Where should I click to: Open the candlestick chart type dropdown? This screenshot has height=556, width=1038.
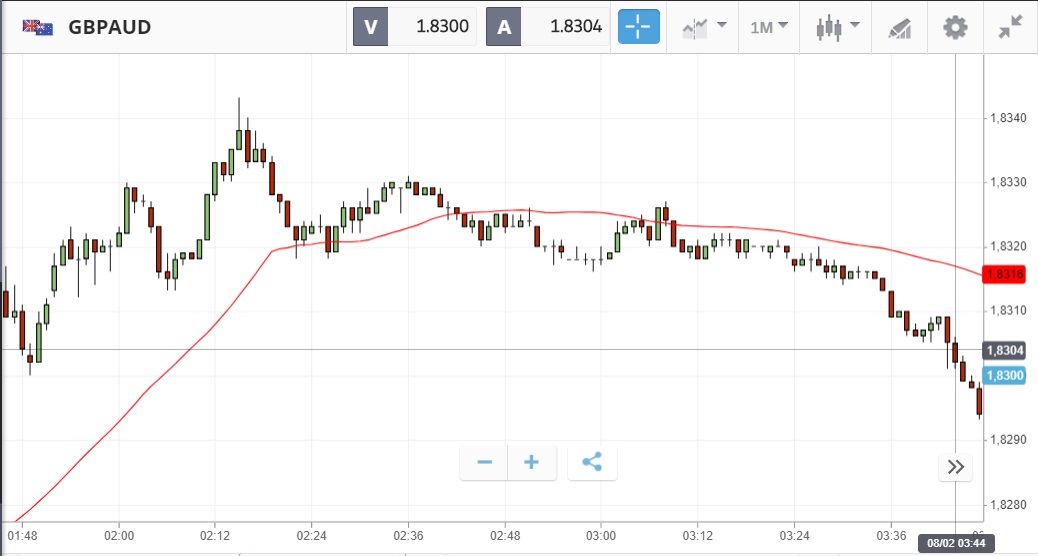coord(835,27)
